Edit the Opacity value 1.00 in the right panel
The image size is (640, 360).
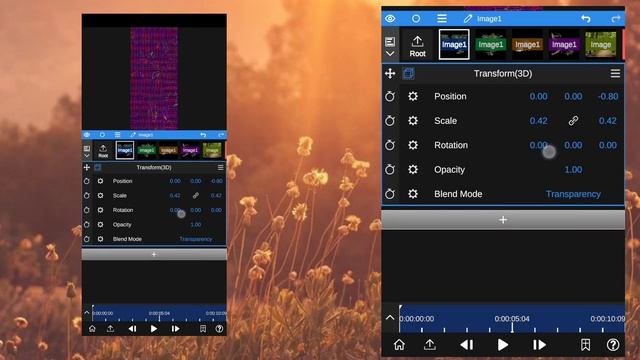[573, 169]
